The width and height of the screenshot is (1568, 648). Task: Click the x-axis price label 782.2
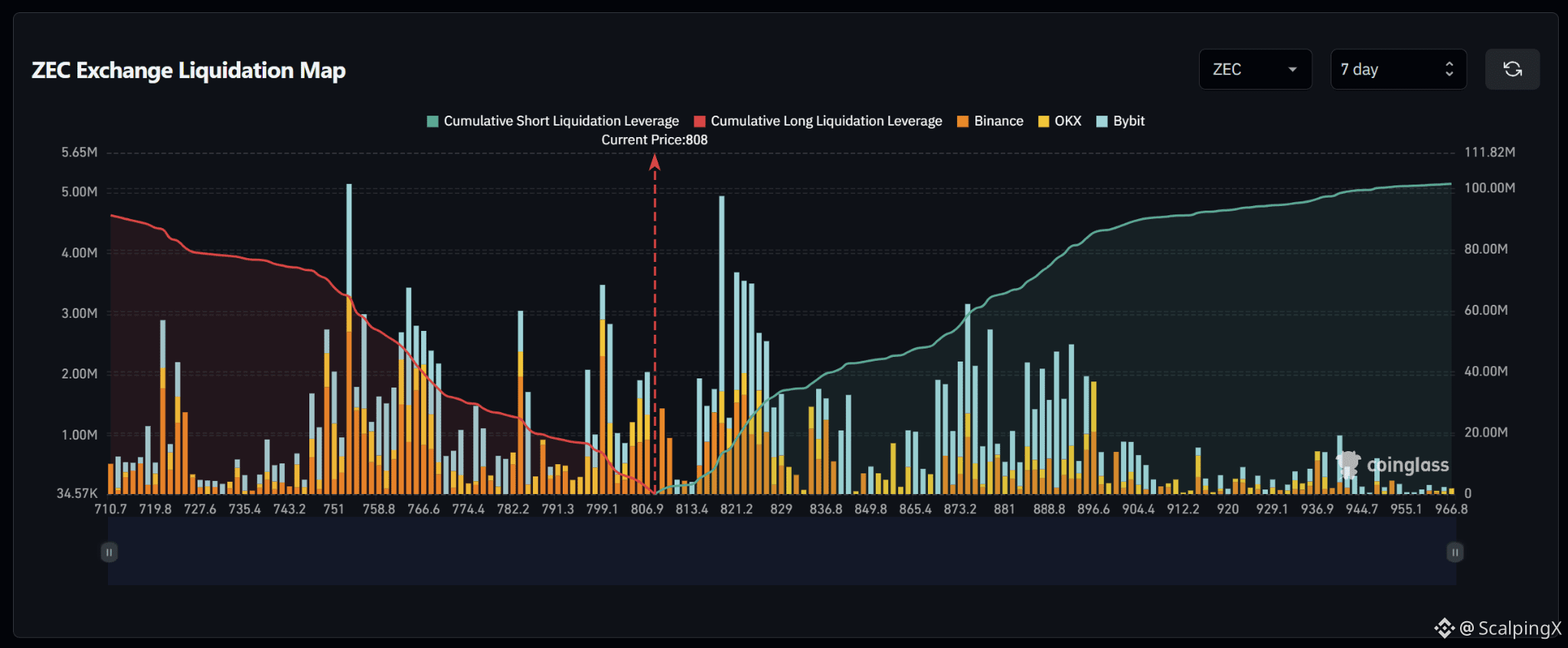tap(513, 509)
